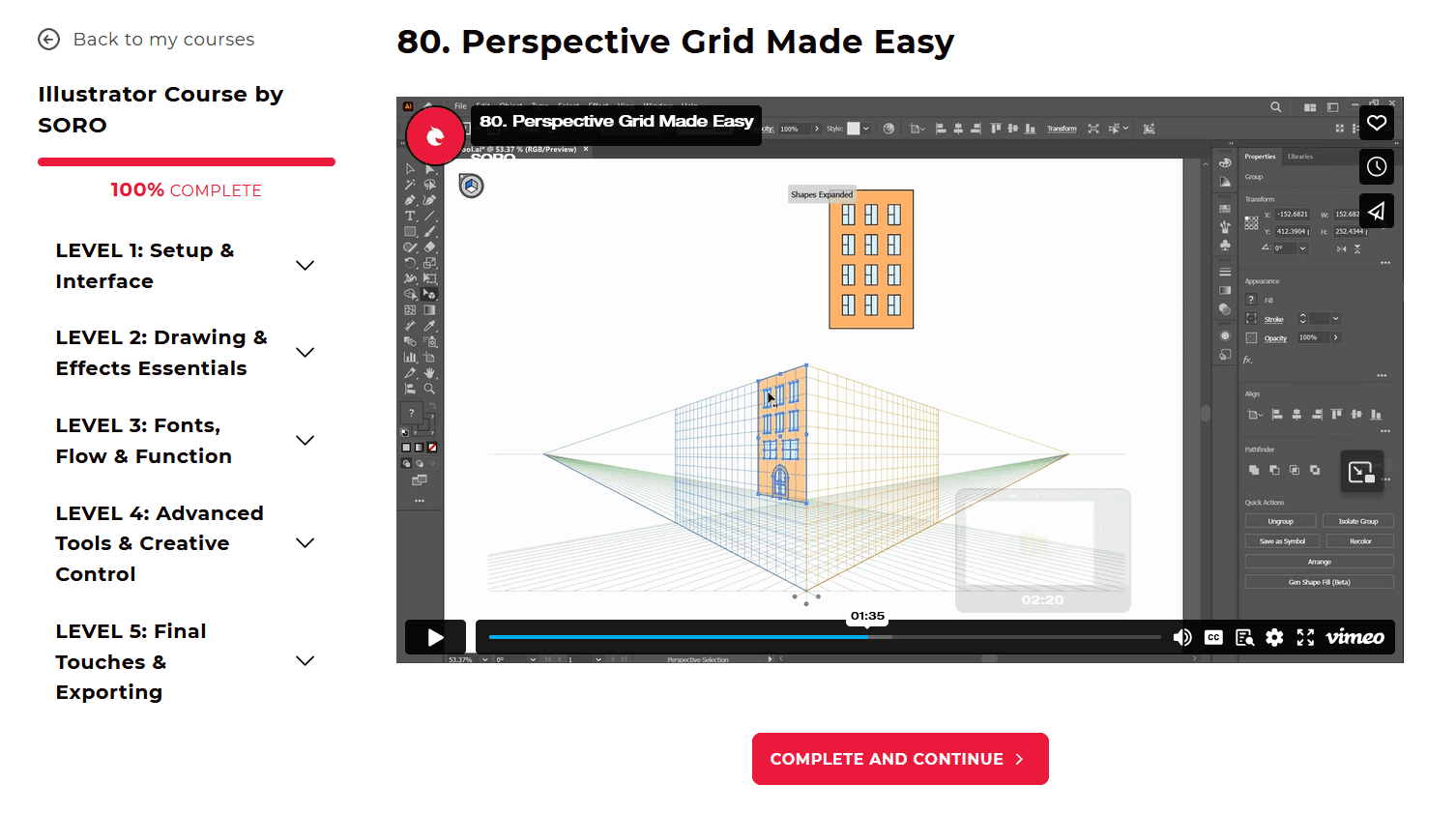Open the Style swatch dropdown in control bar

[x=866, y=129]
